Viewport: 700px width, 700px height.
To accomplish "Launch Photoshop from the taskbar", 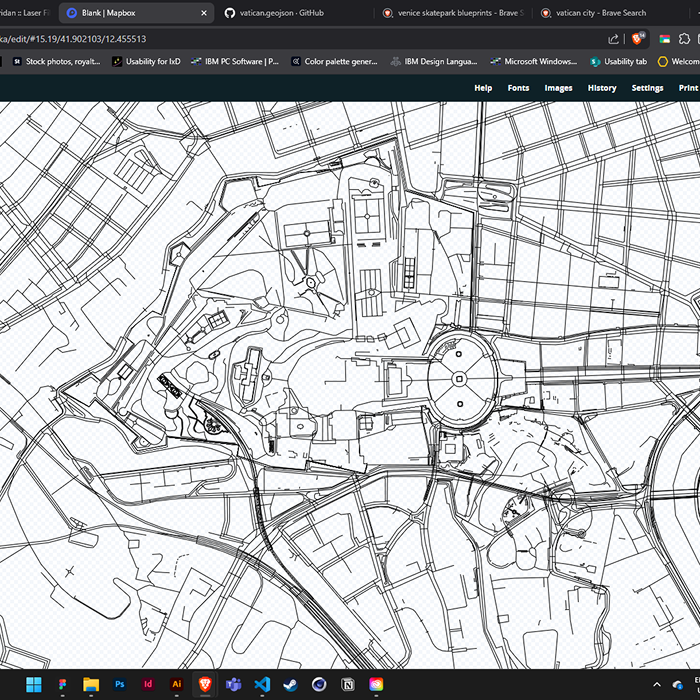I will (118, 684).
